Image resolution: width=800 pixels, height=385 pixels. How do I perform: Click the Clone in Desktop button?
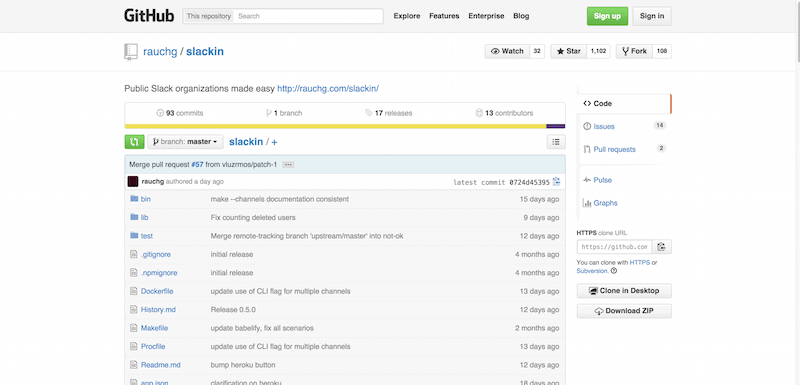coord(624,291)
